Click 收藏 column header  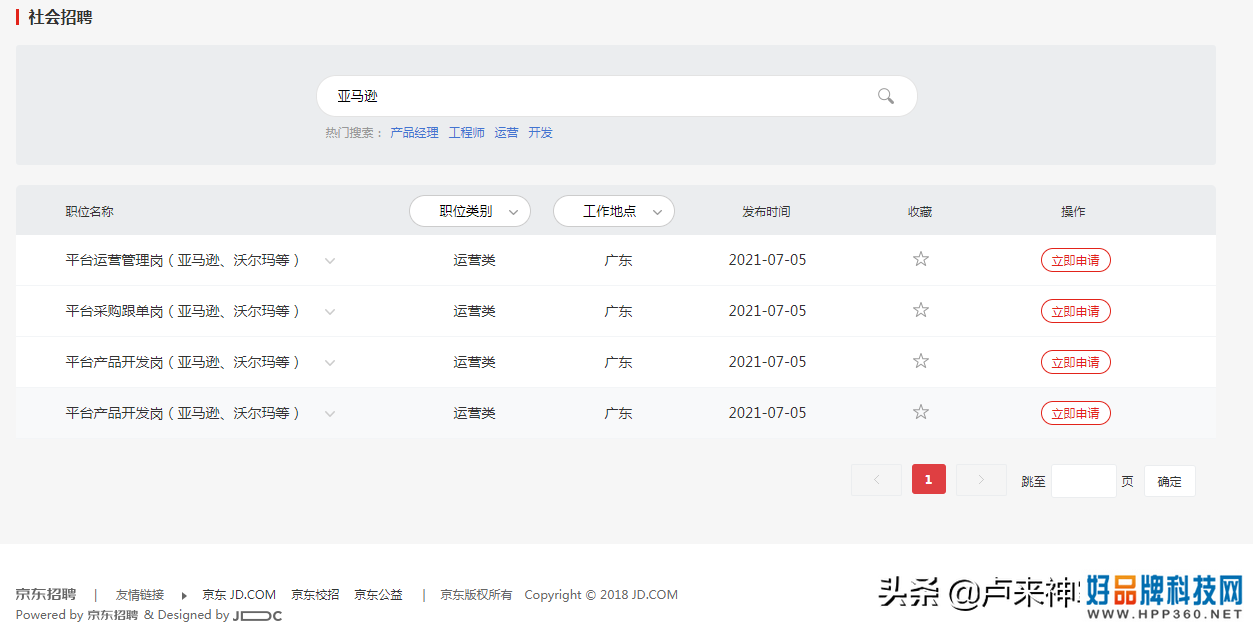(x=920, y=212)
